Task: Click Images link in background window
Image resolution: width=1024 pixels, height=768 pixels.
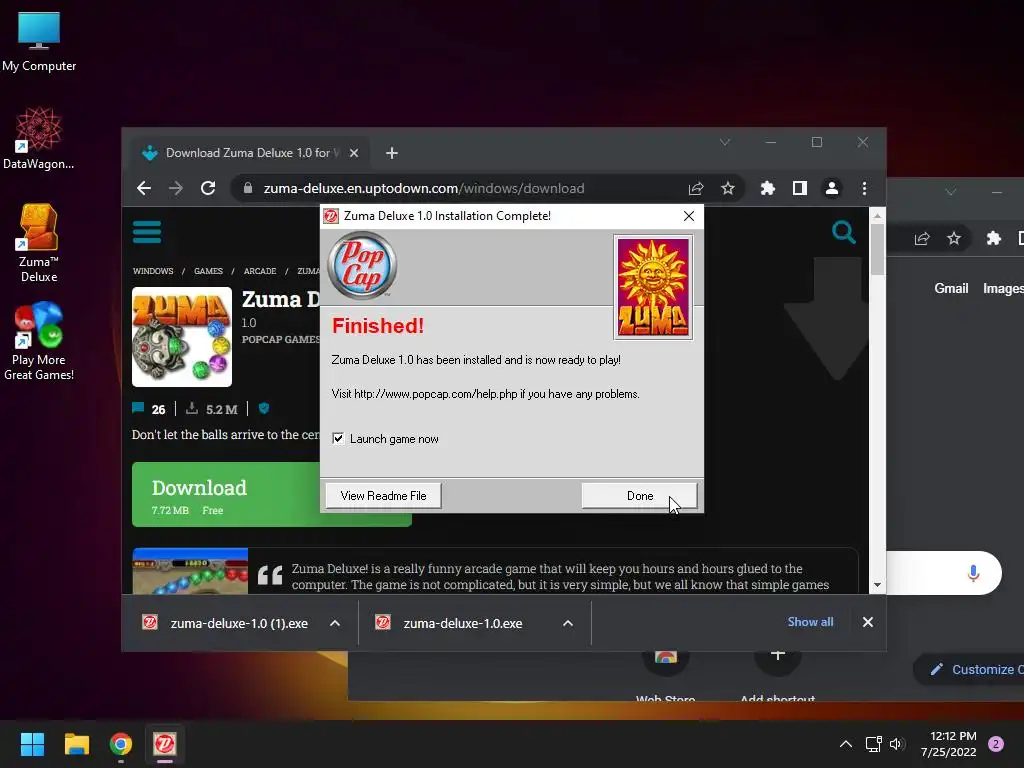Action: point(1003,288)
